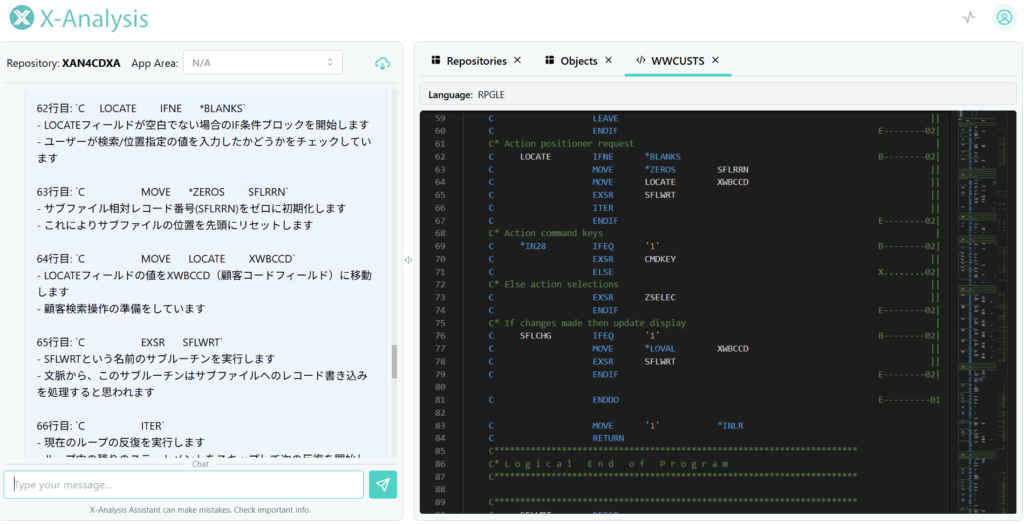Click the 'Action positioner request' comment

(560, 144)
